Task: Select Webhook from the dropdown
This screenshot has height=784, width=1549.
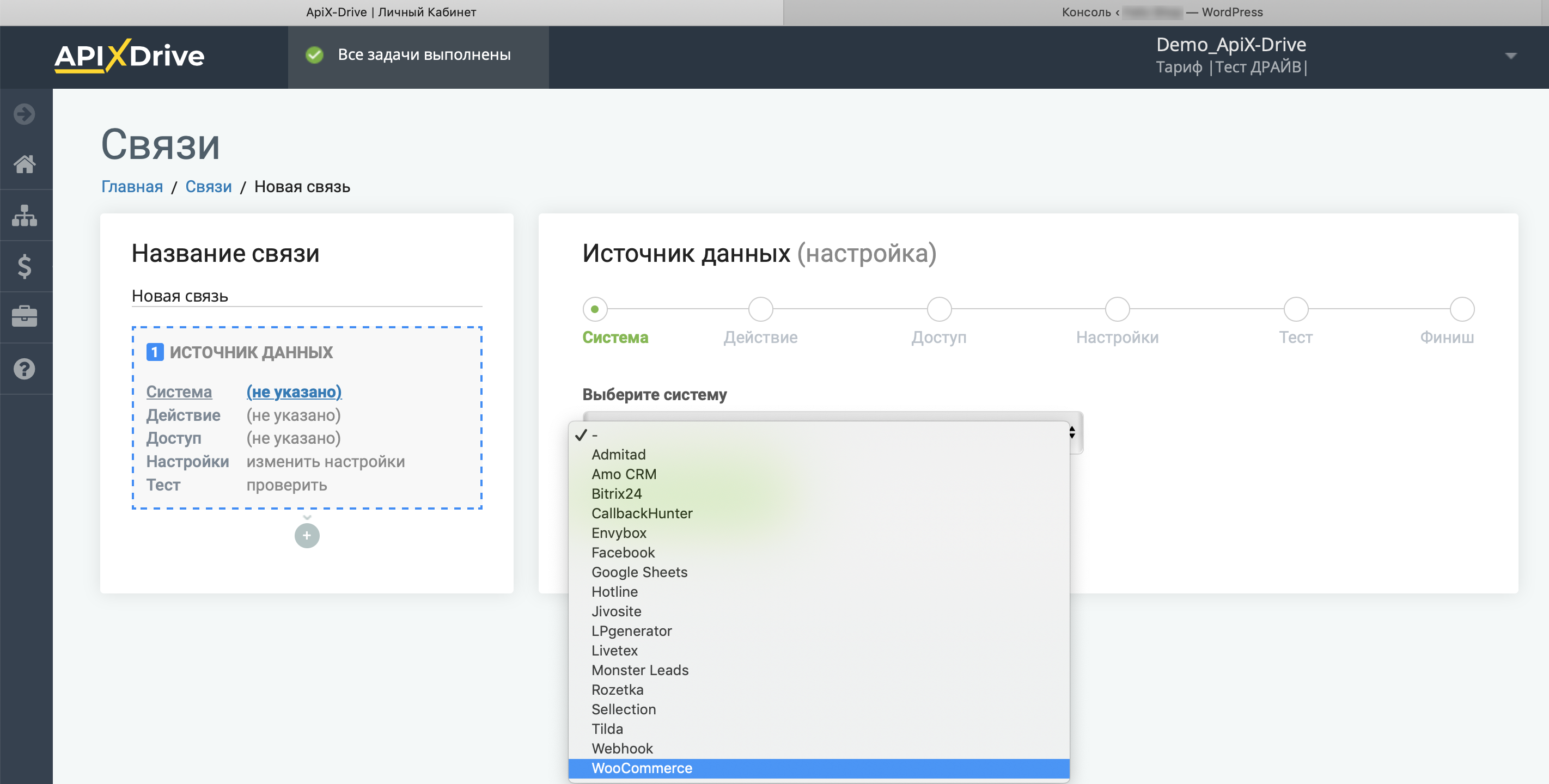Action: pyautogui.click(x=819, y=749)
